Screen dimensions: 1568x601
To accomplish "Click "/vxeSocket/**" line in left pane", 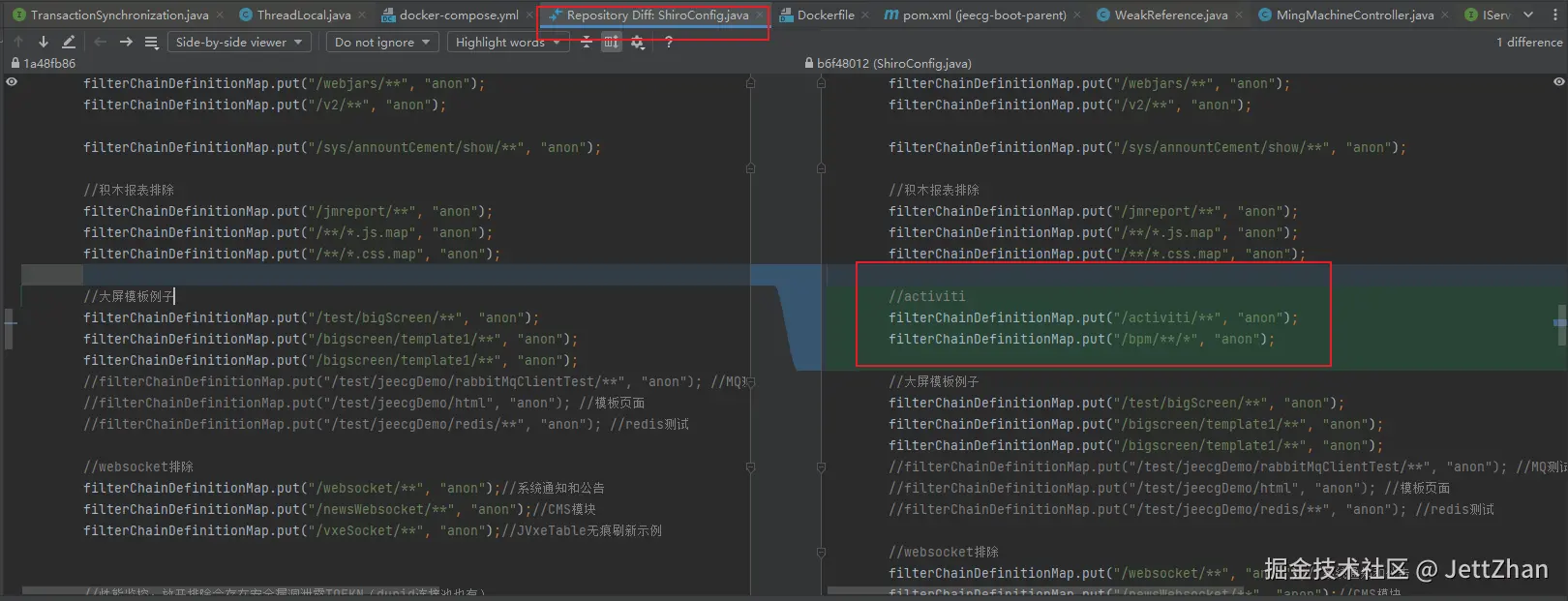I will coord(373,530).
